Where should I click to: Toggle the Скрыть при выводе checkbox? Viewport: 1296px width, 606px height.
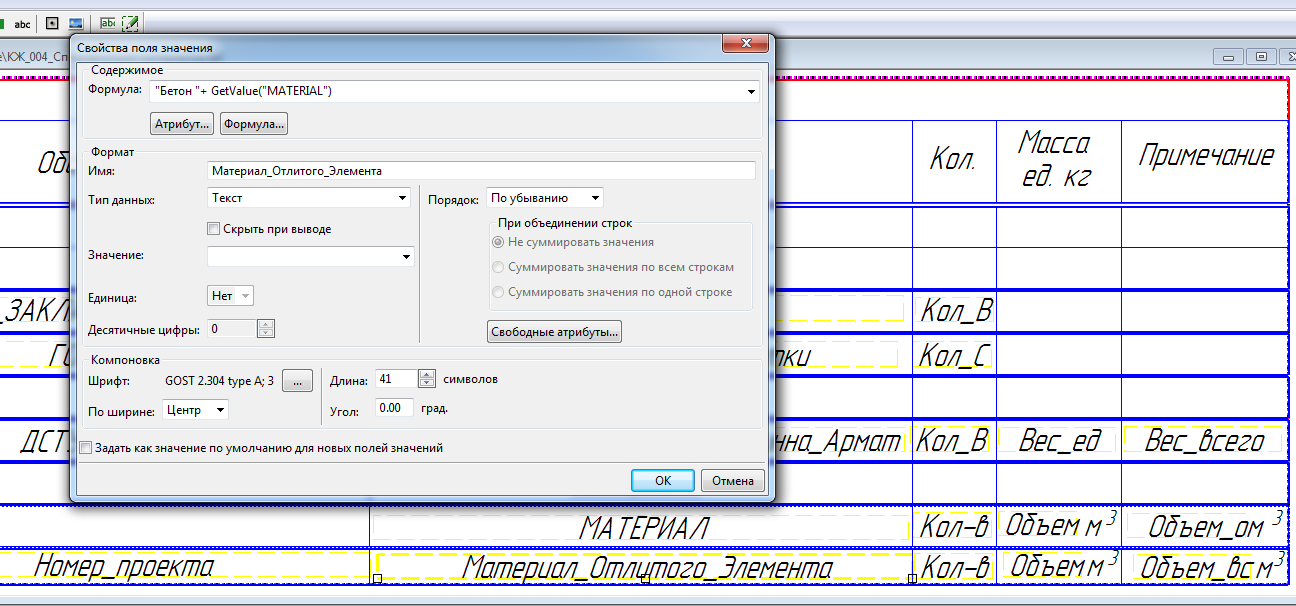[x=213, y=229]
